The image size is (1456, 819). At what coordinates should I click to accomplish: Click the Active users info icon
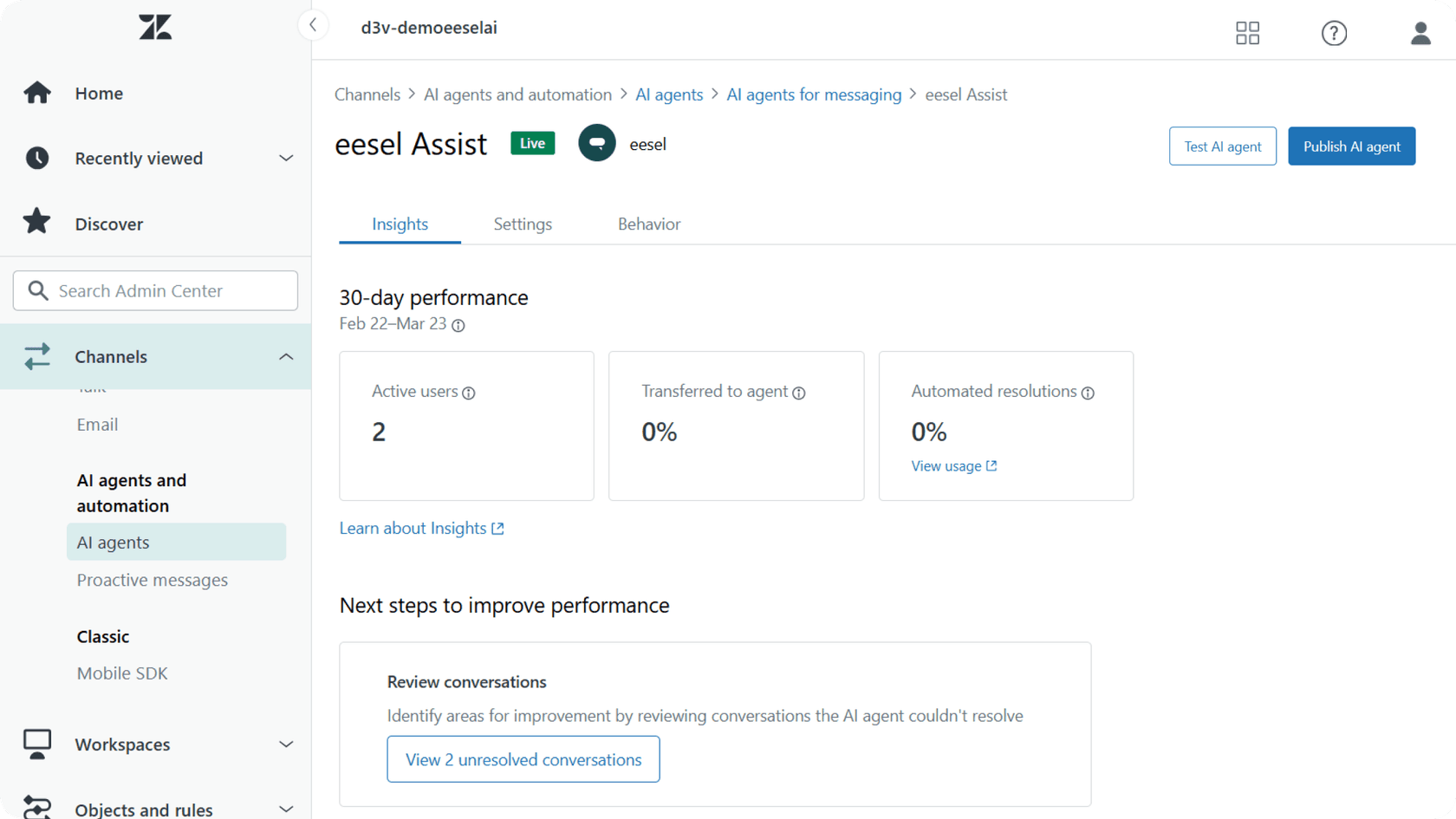click(469, 393)
